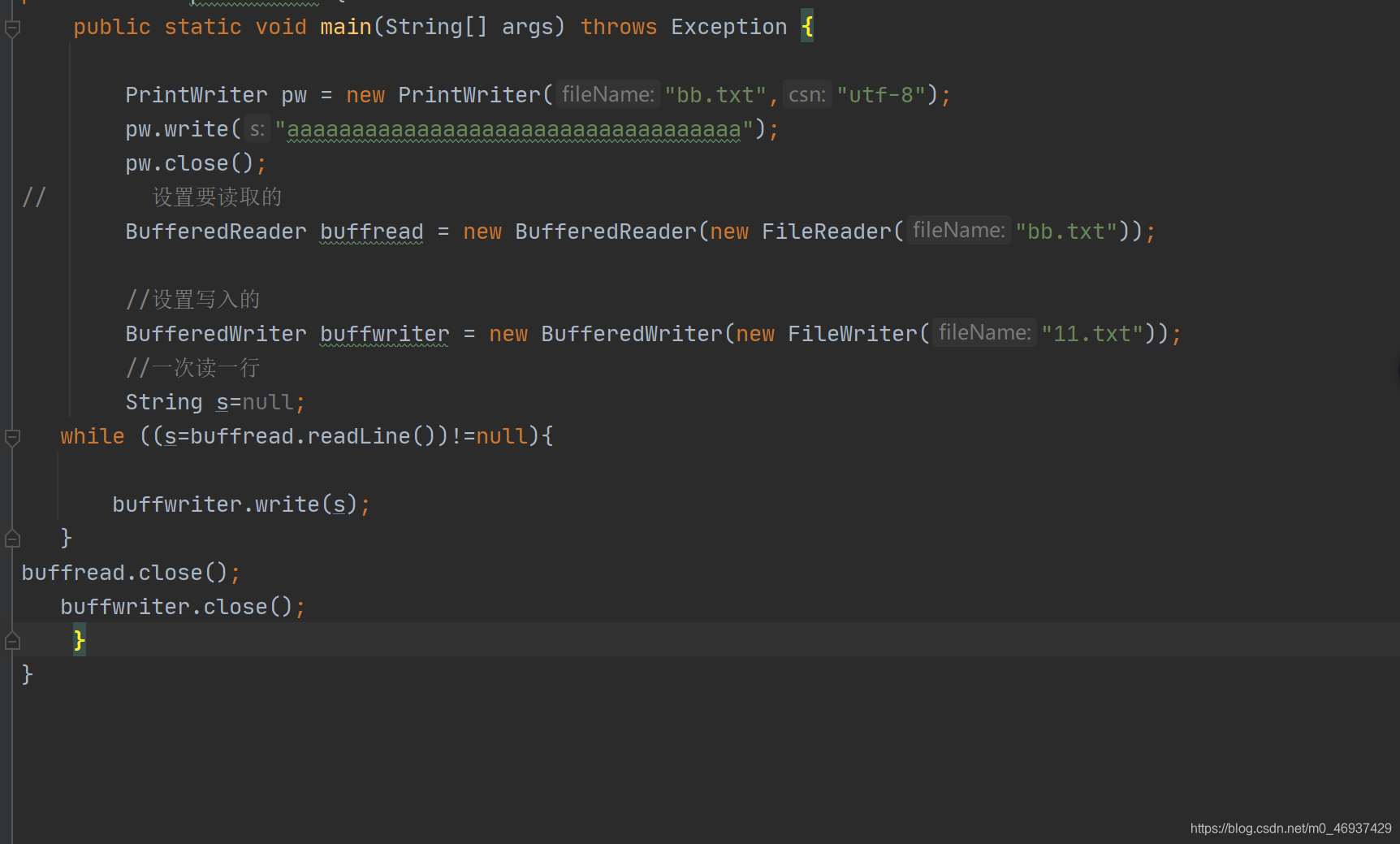Screen dimensions: 1400x844
Task: Click the 'throws' keyword
Action: coord(619,27)
